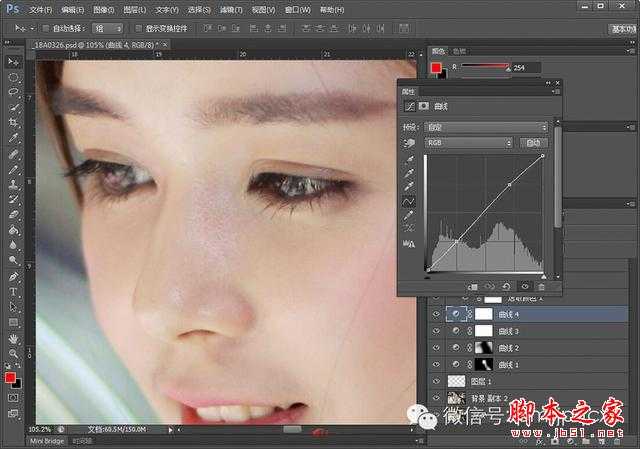Image resolution: width=640 pixels, height=449 pixels.
Task: Enable the 自动选择 checkbox
Action: click(x=47, y=29)
